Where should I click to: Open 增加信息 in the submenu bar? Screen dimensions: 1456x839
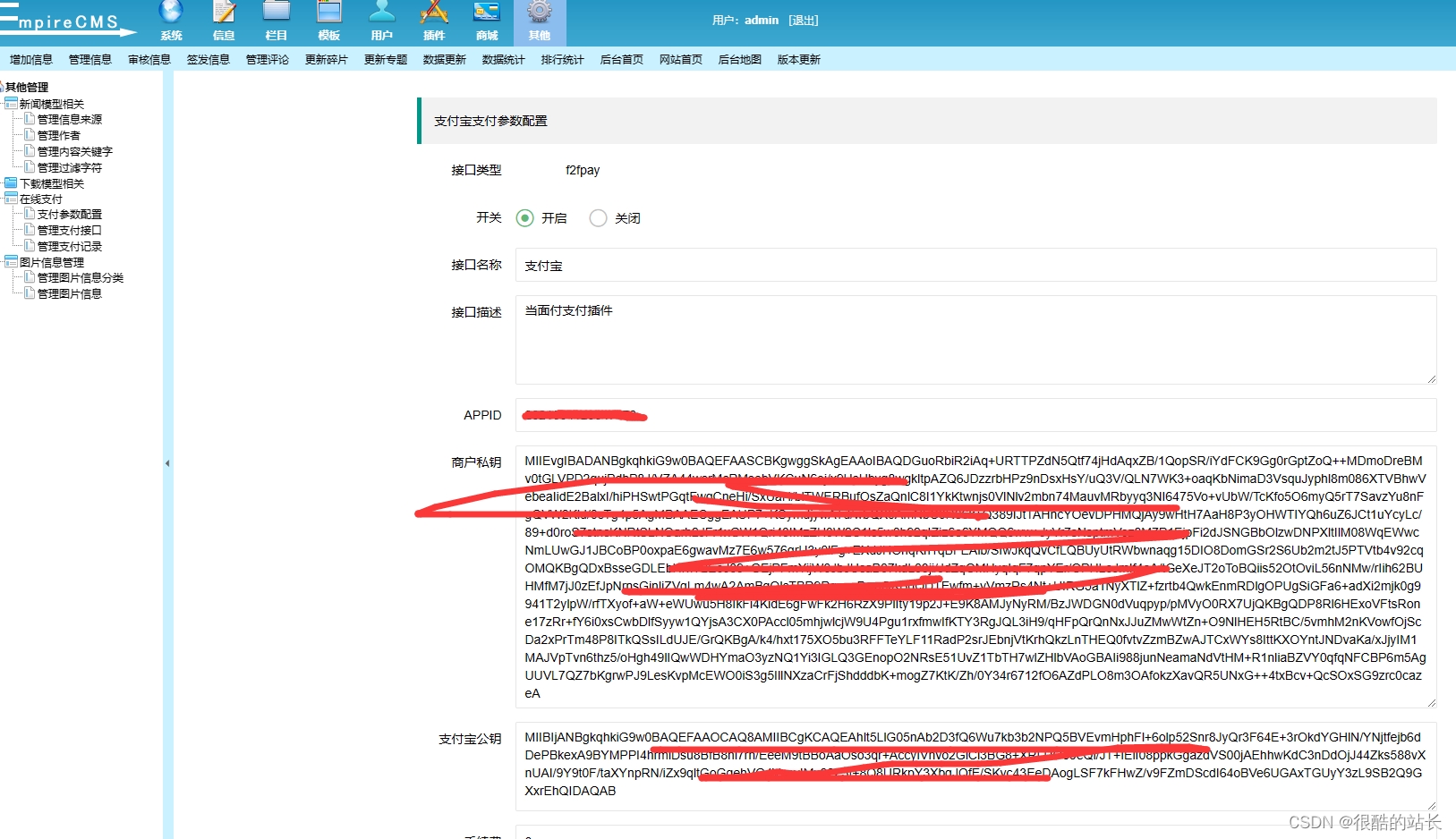click(31, 60)
